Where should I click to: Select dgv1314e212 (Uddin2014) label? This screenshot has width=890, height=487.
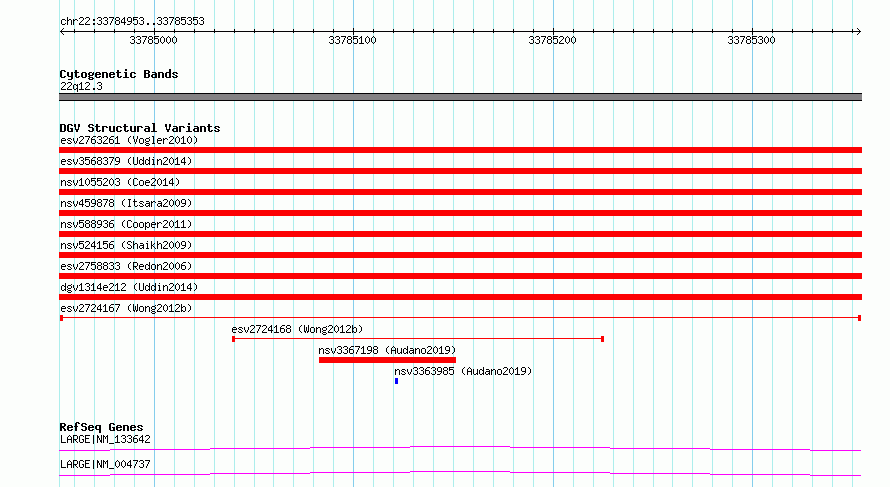pos(129,287)
